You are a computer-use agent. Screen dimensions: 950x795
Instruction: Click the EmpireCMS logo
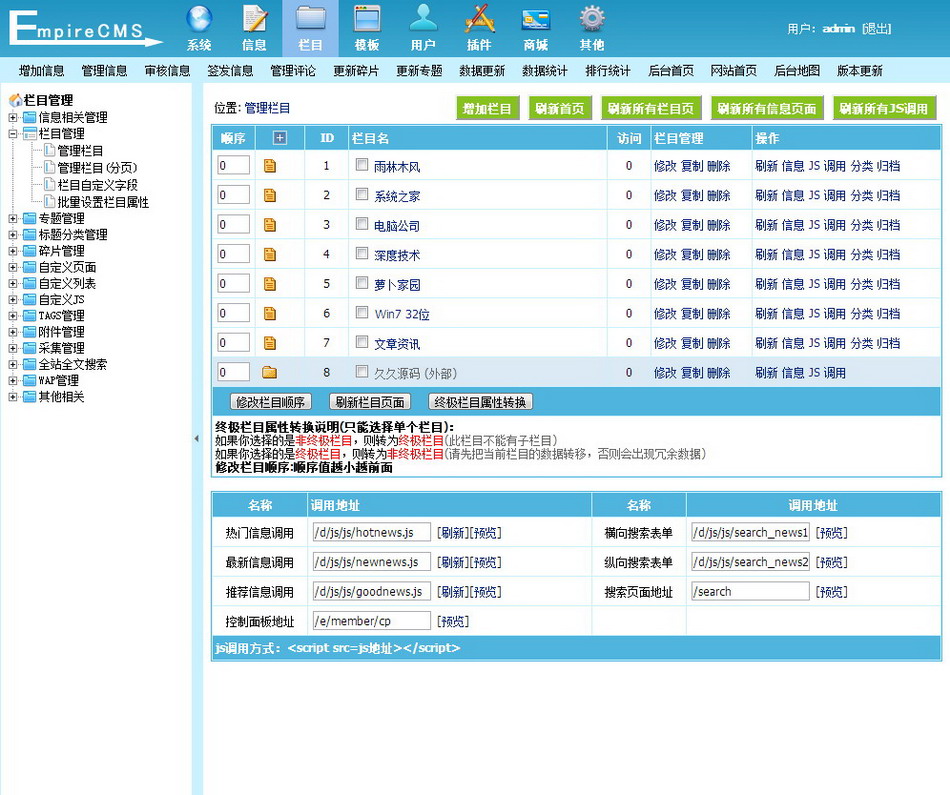pos(85,28)
